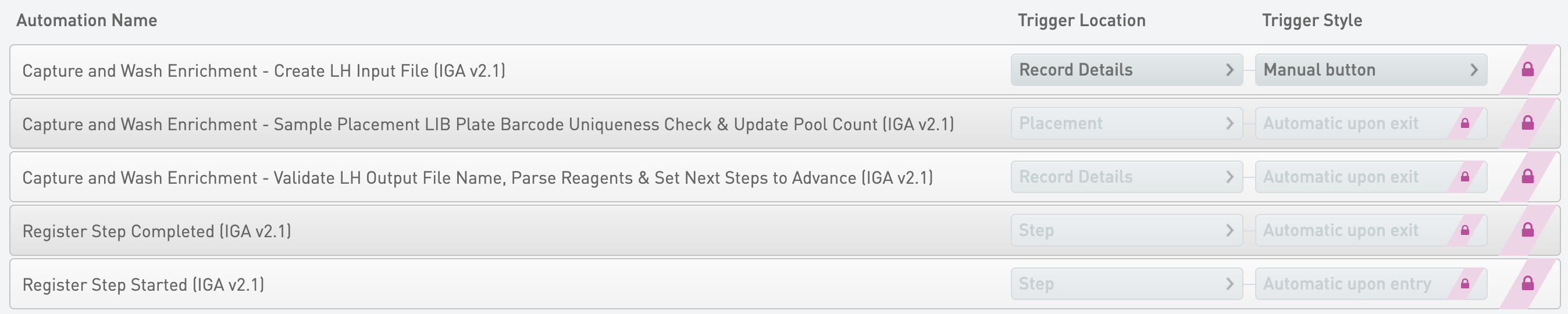This screenshot has height=314, width=1568.
Task: Click row lock icon for Register Step Started
Action: (1527, 284)
